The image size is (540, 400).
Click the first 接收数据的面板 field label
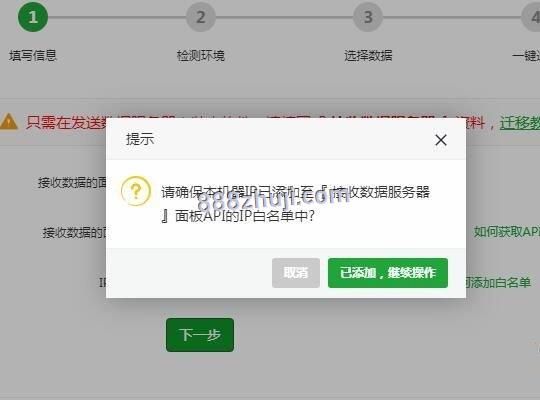pyautogui.click(x=72, y=183)
